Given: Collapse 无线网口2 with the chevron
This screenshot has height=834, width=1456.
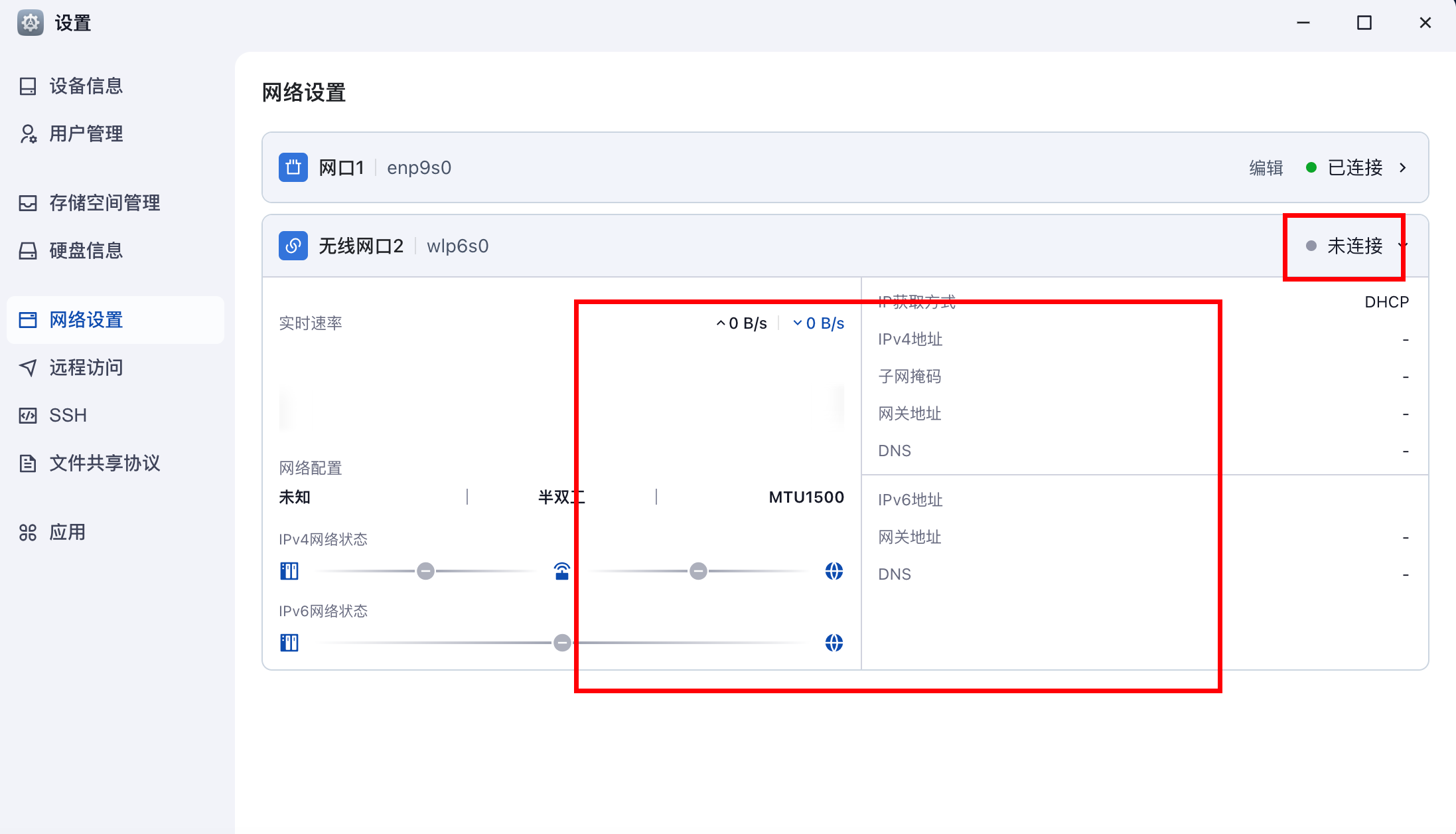Looking at the screenshot, I should [x=1403, y=246].
